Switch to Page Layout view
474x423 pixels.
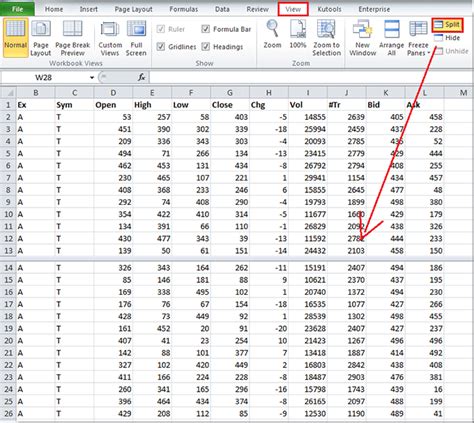[41, 30]
